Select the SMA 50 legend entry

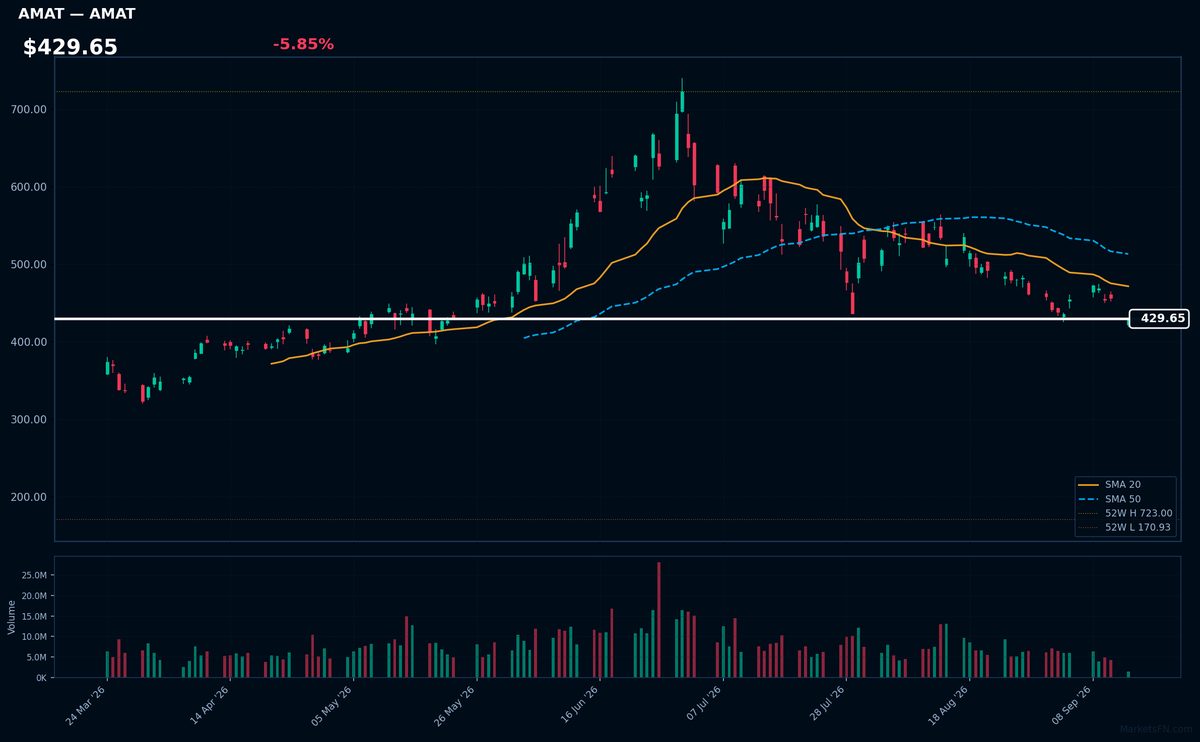click(1125, 498)
